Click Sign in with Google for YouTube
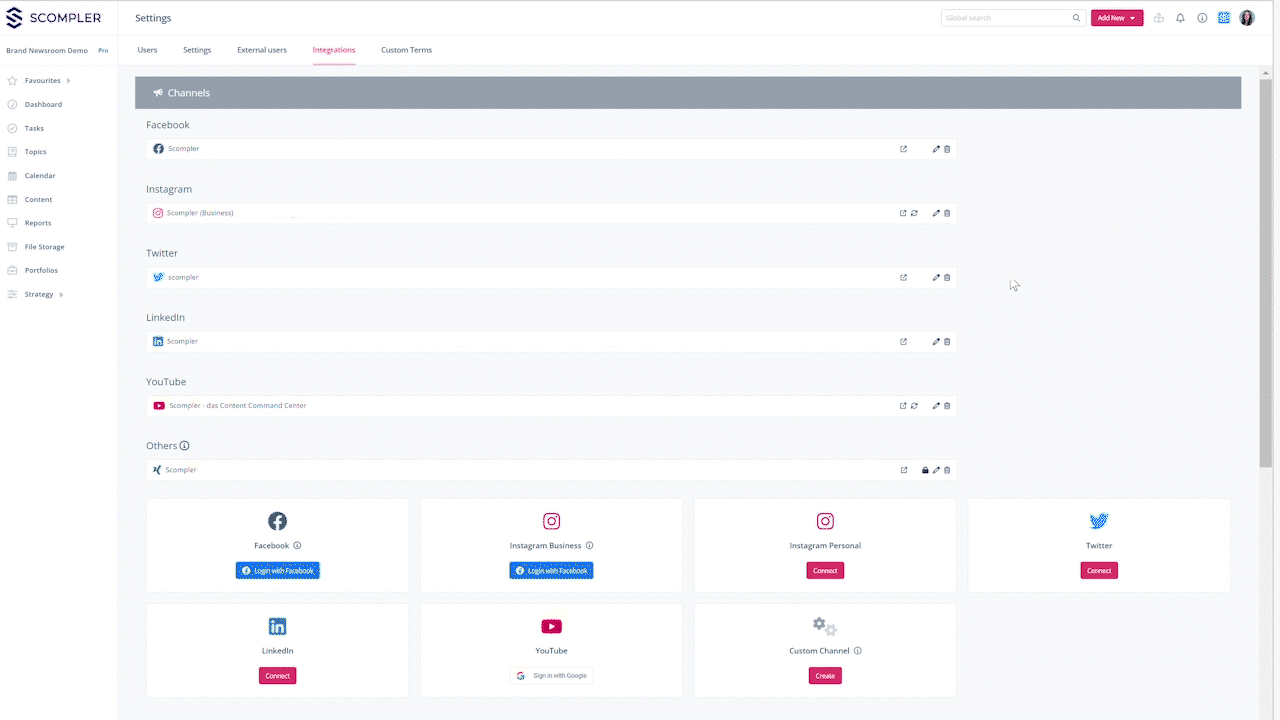The width and height of the screenshot is (1280, 720). tap(551, 676)
